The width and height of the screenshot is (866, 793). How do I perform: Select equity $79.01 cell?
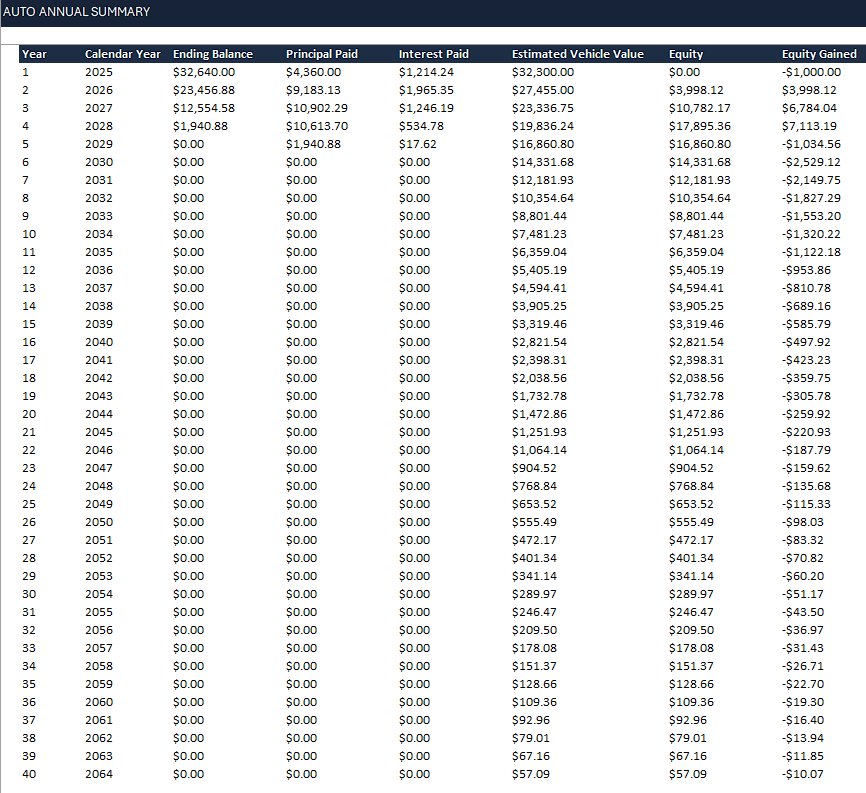point(688,738)
